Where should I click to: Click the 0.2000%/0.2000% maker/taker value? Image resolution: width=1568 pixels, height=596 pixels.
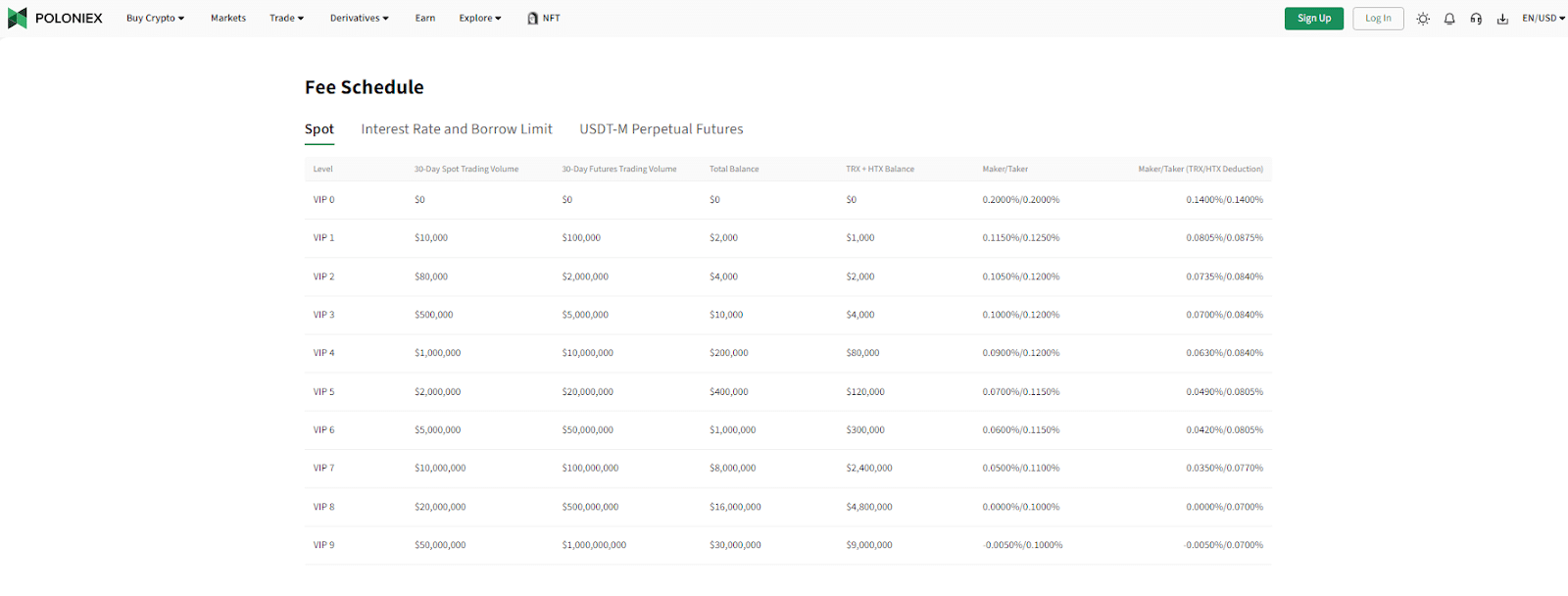click(x=1021, y=200)
